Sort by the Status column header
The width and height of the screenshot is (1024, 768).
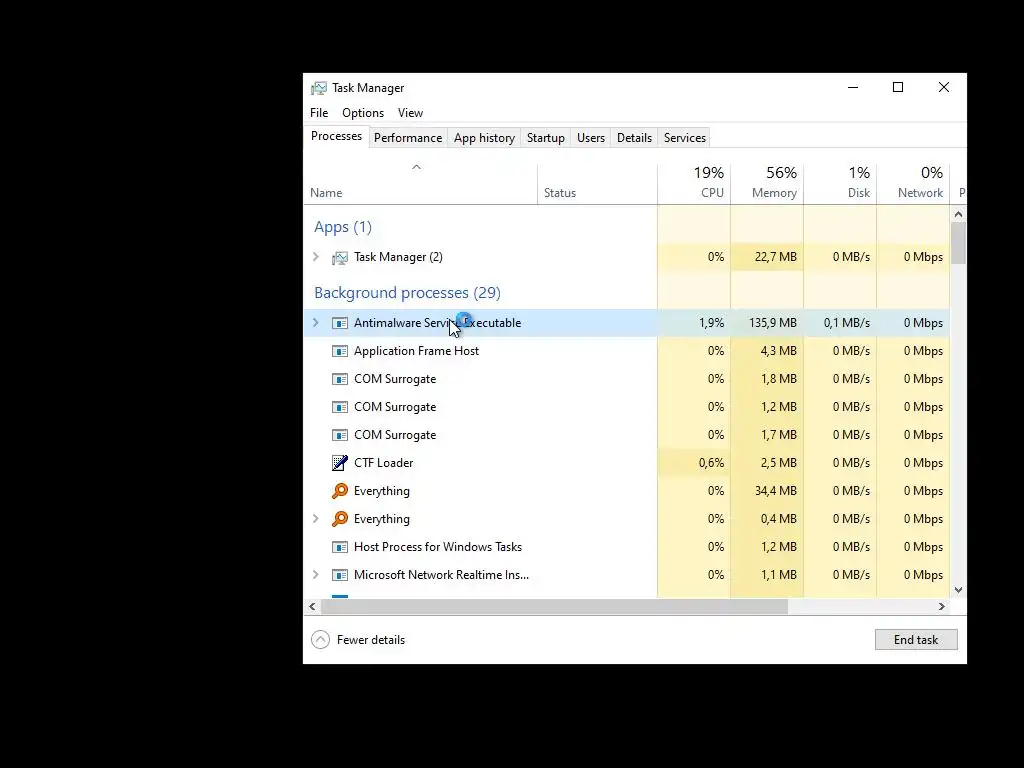pyautogui.click(x=597, y=184)
